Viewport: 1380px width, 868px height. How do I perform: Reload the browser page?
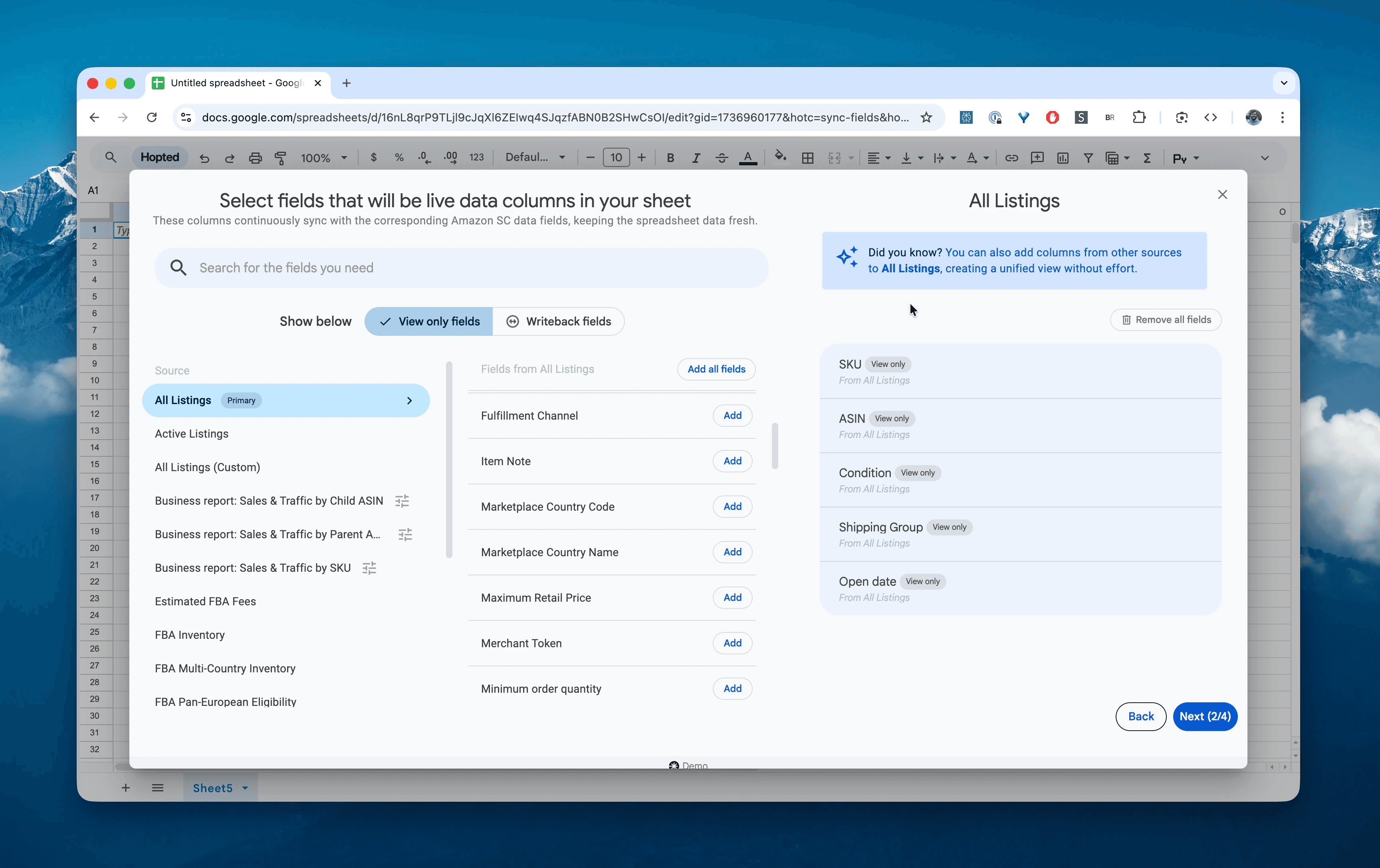[x=151, y=117]
